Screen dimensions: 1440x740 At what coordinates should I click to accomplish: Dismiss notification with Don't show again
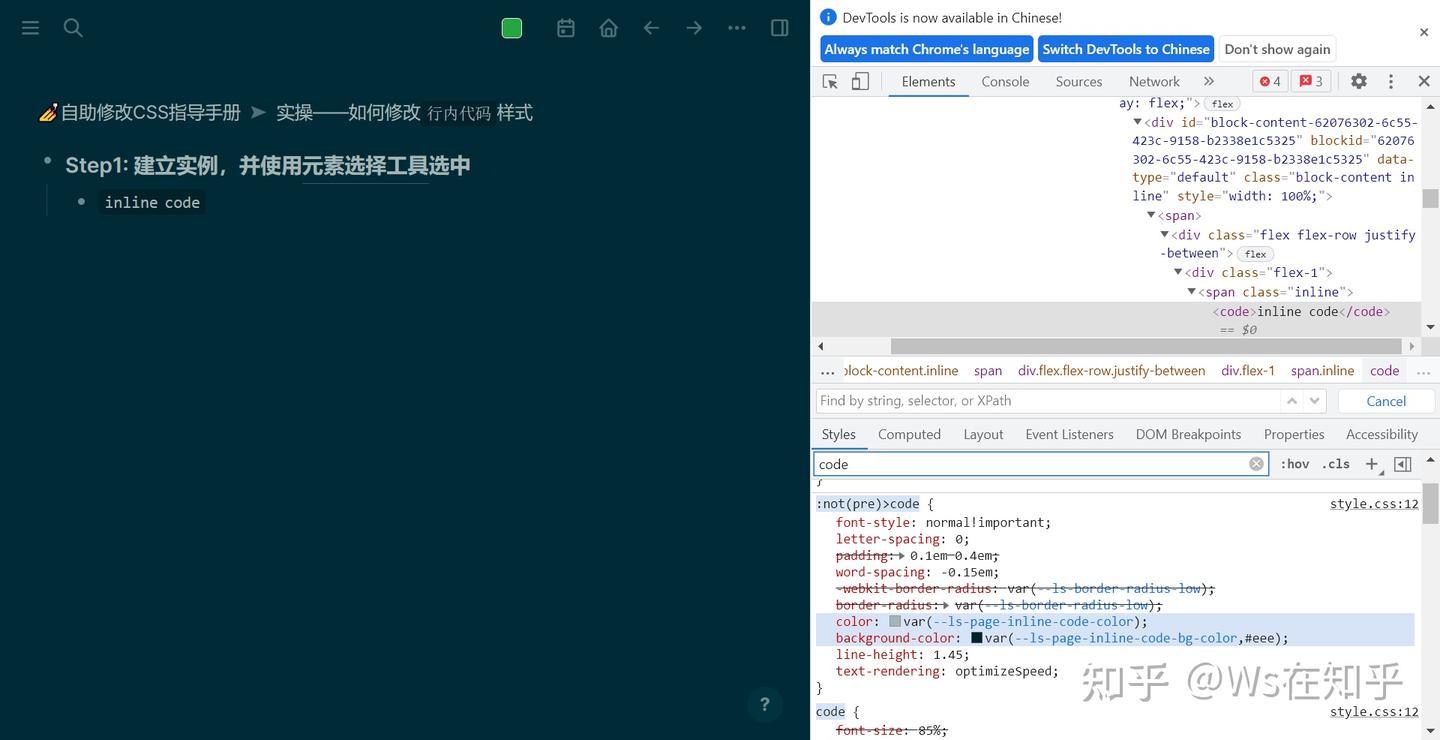pos(1277,48)
